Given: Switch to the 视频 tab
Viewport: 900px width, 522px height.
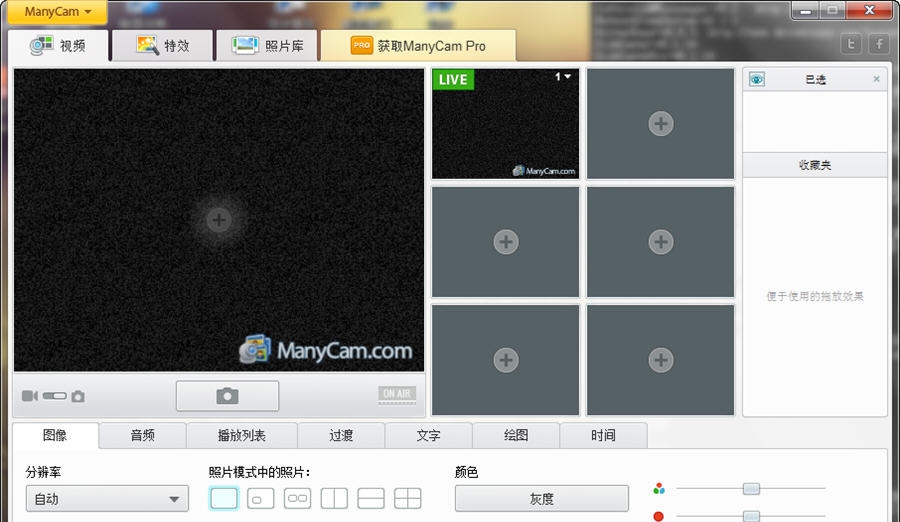Looking at the screenshot, I should [58, 45].
